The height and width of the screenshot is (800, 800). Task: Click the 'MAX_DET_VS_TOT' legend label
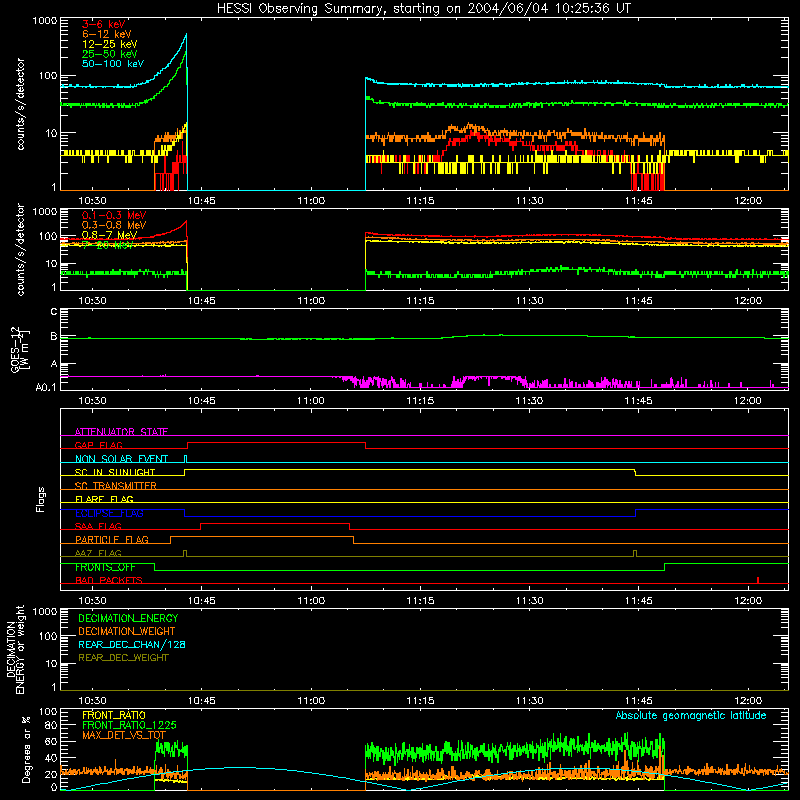pyautogui.click(x=124, y=735)
